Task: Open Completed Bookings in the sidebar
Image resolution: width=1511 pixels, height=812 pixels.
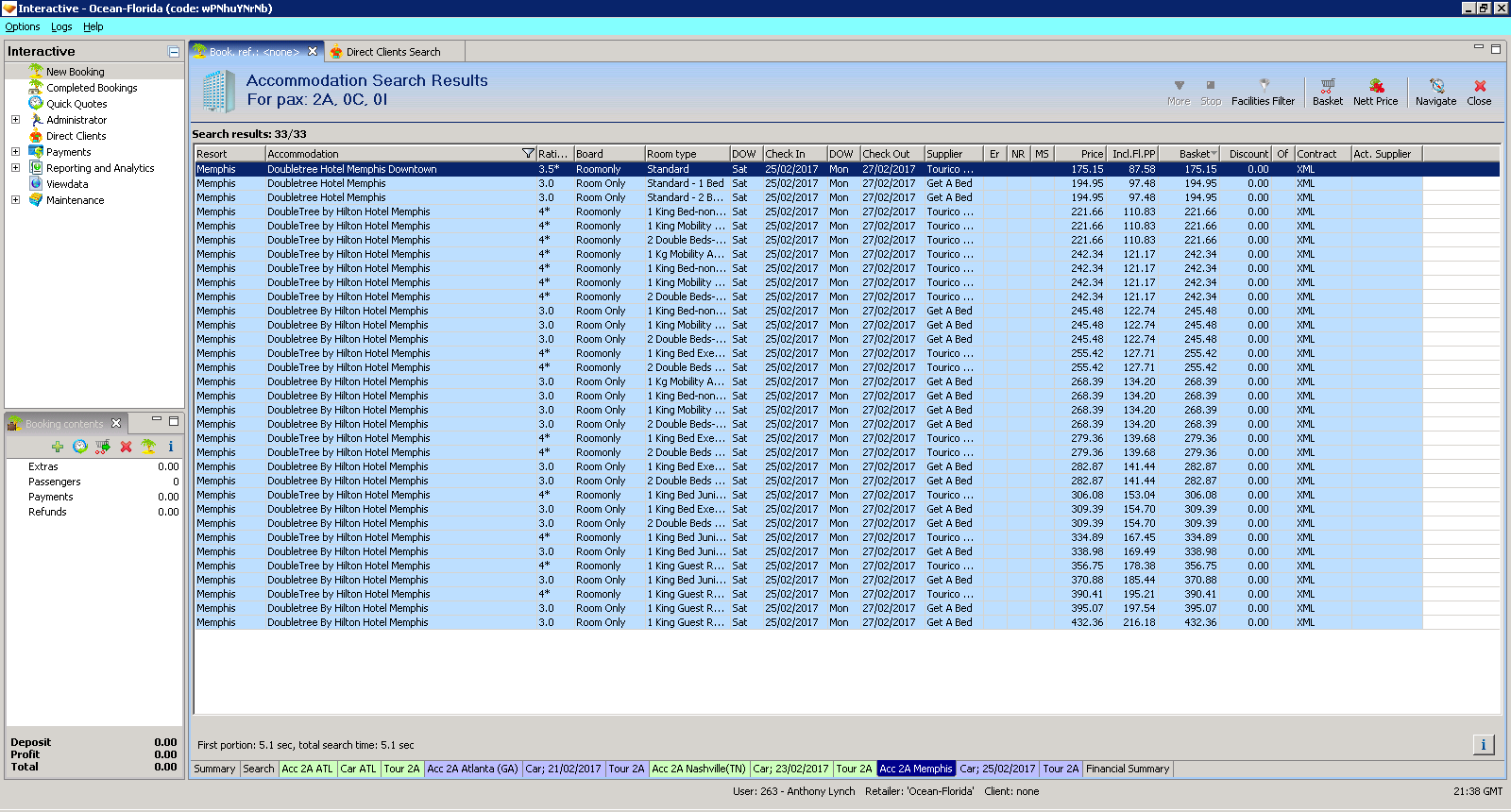Action: pyautogui.click(x=92, y=88)
